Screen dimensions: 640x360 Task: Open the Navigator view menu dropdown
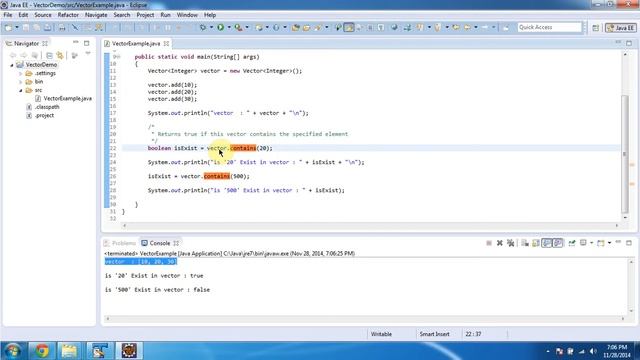tap(88, 54)
